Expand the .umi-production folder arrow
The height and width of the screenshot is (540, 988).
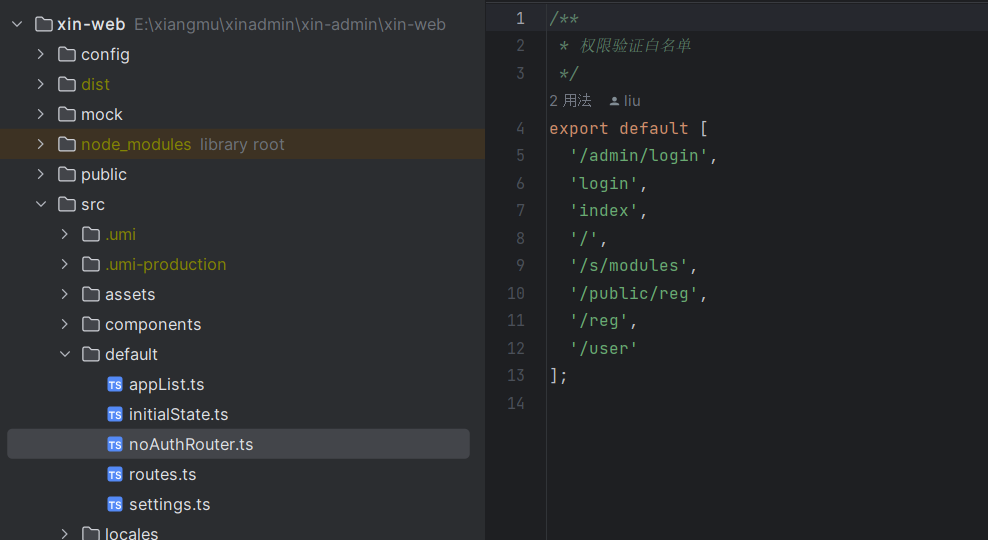click(x=65, y=265)
